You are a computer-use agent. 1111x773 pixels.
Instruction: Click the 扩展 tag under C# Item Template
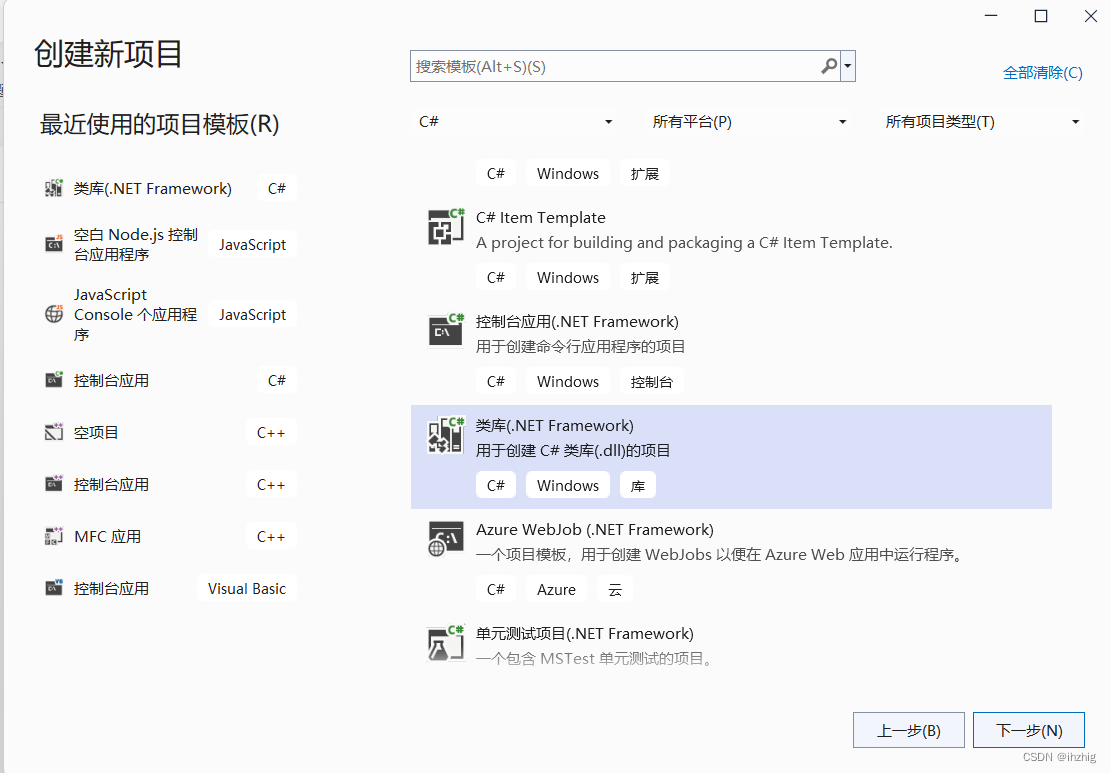tap(644, 278)
